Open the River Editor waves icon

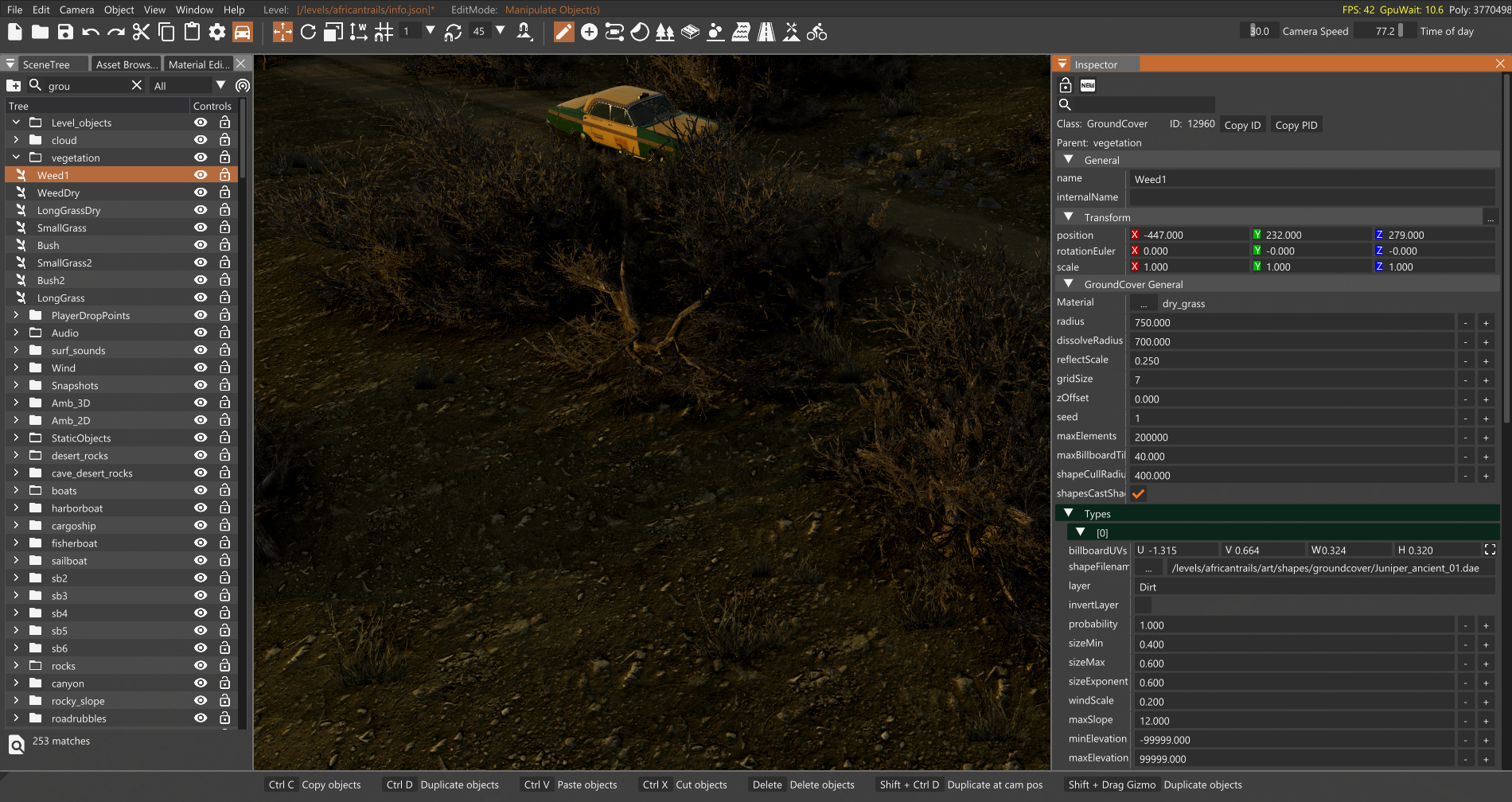741,32
